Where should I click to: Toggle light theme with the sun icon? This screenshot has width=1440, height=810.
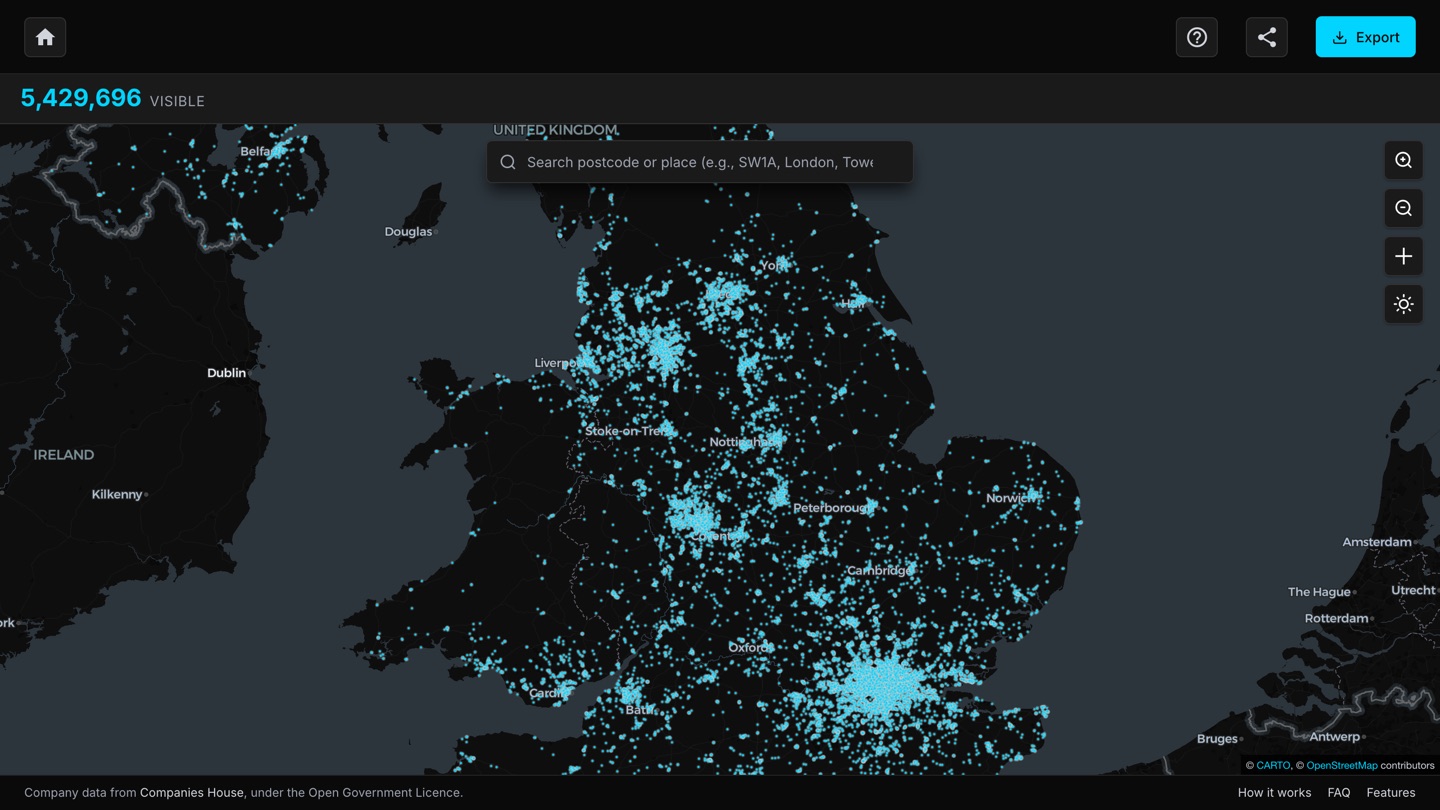1404,304
